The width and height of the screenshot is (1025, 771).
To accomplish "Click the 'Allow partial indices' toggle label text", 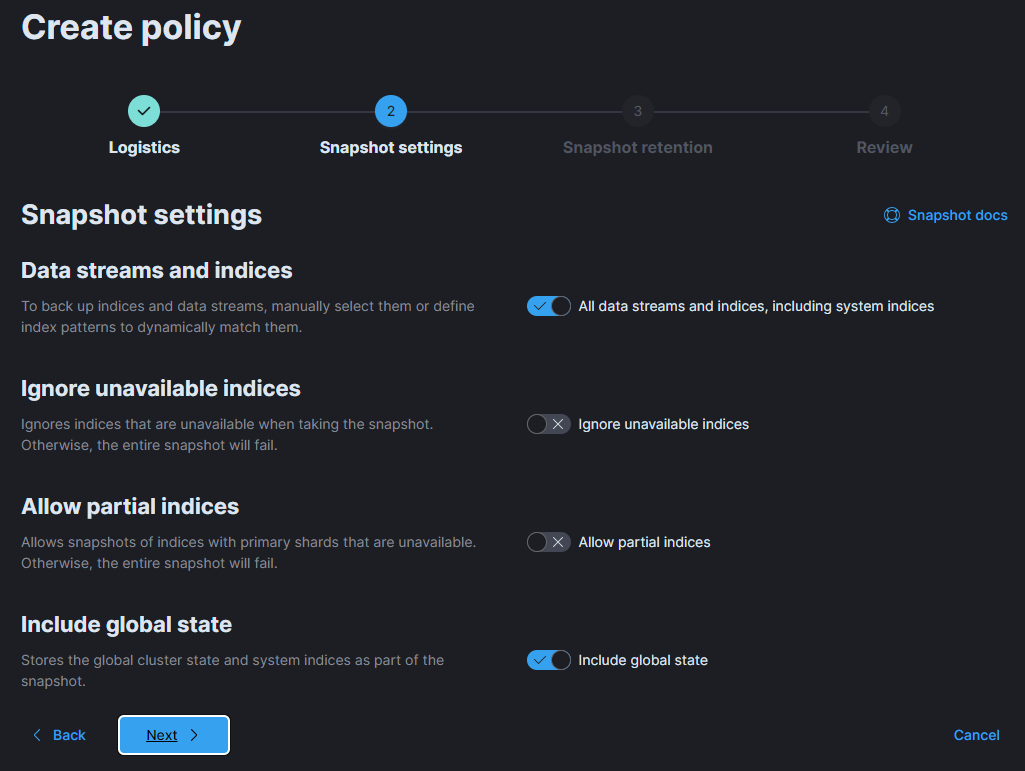I will click(x=644, y=542).
